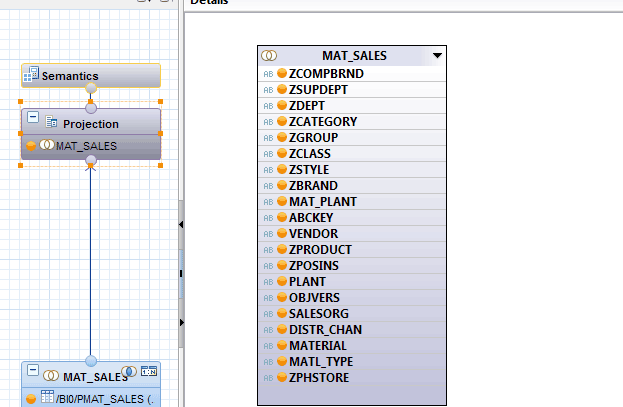Toggle output dot for SALESORG
Image resolution: width=623 pixels, height=407 pixels.
(x=282, y=313)
